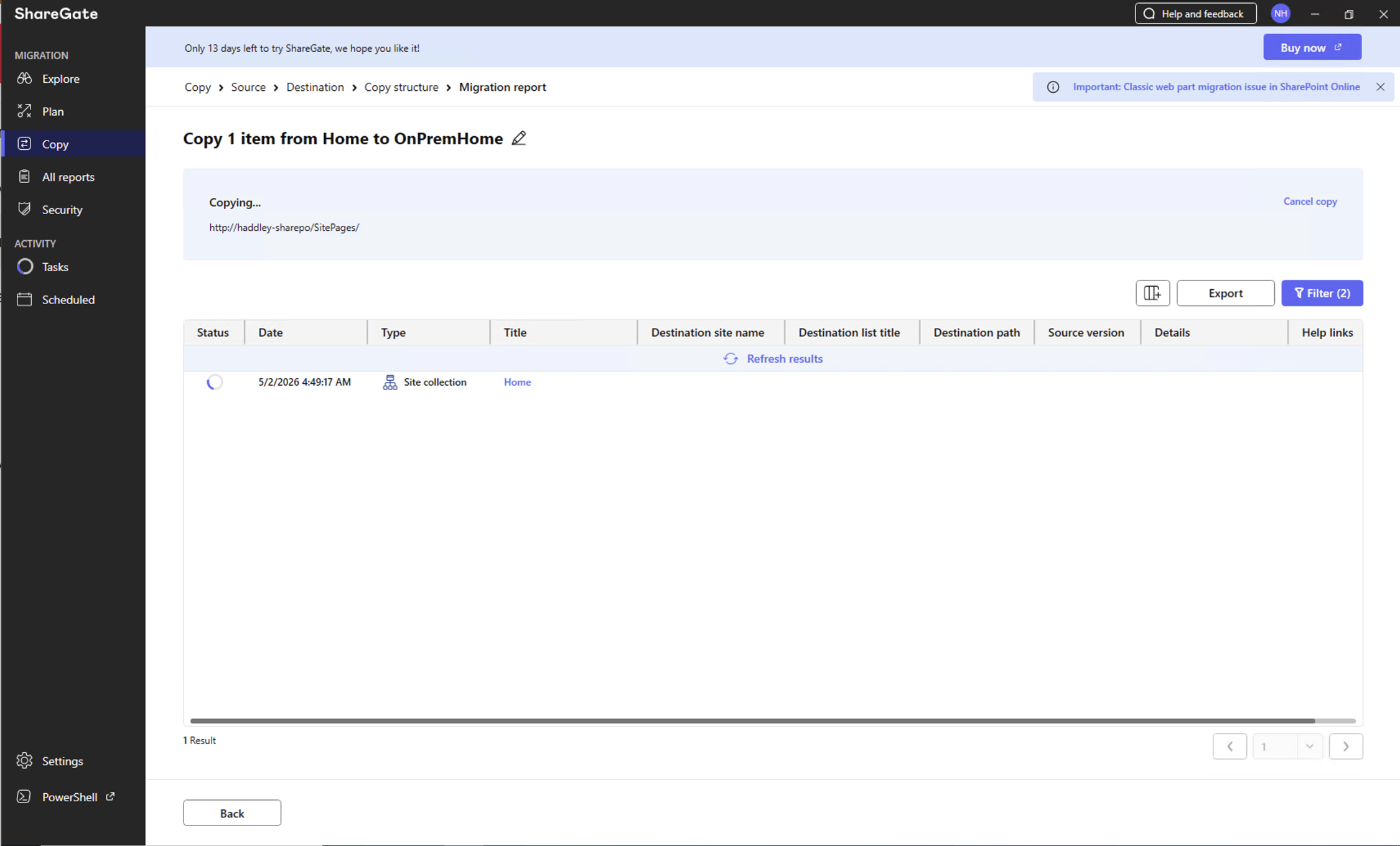The height and width of the screenshot is (846, 1400).
Task: Click the 1 Result count text
Action: pyautogui.click(x=199, y=740)
